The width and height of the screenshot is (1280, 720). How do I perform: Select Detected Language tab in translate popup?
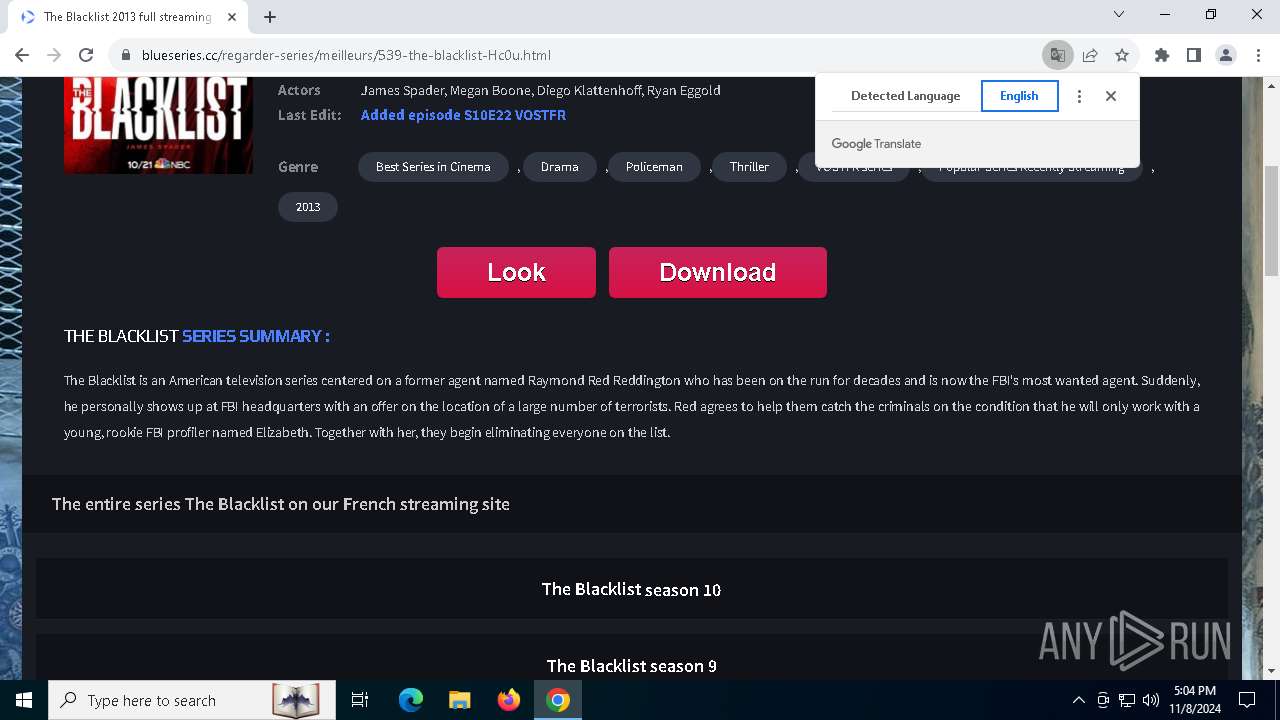905,96
